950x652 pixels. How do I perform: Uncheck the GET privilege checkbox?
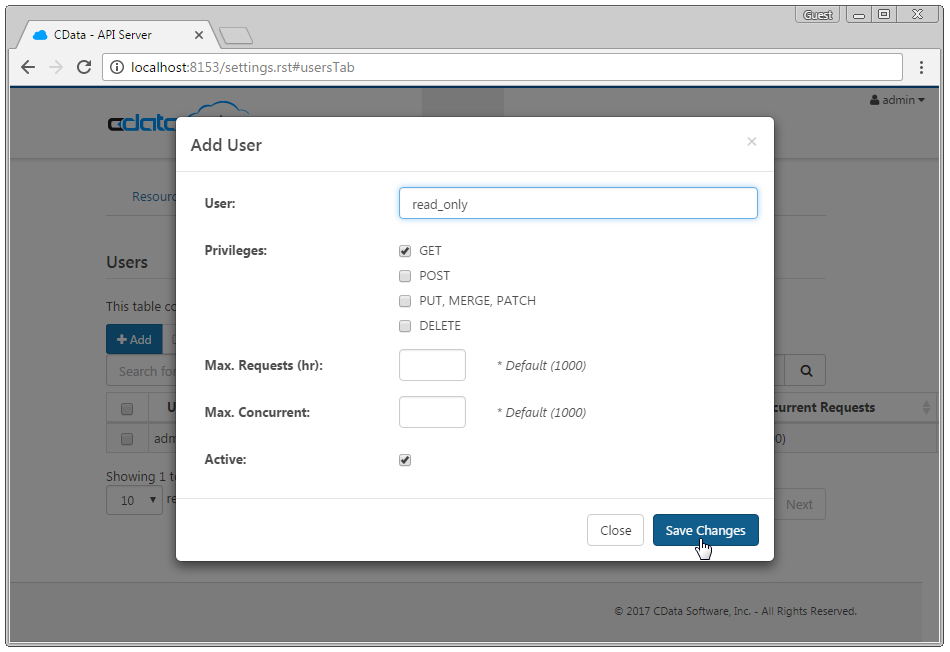pos(405,251)
